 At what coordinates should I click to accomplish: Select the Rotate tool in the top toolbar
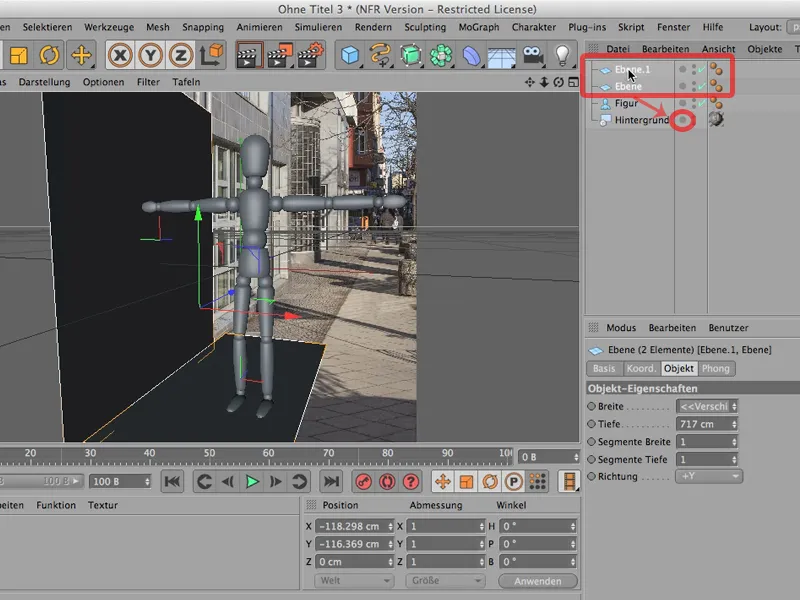point(49,55)
